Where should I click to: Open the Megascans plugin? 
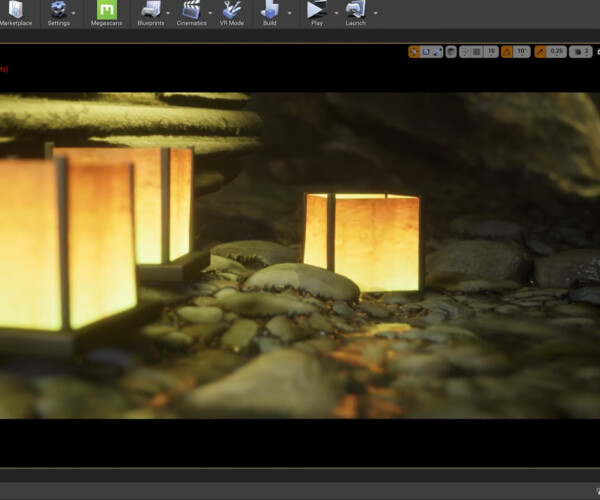pyautogui.click(x=106, y=12)
